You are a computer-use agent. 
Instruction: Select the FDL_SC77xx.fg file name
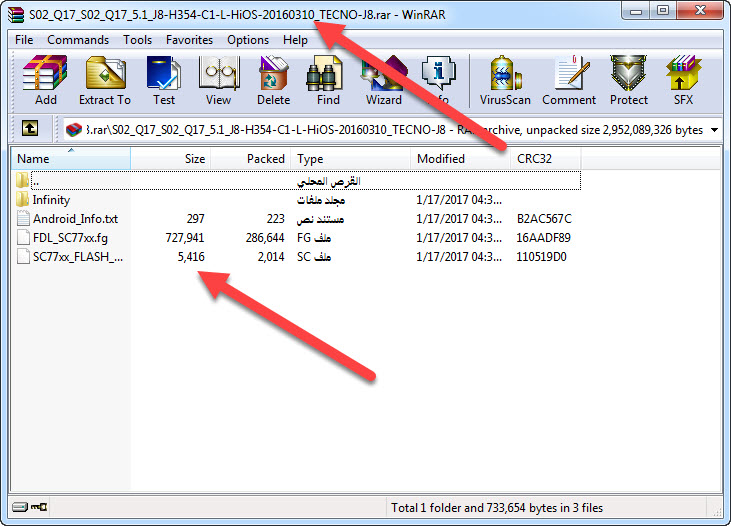coord(70,238)
